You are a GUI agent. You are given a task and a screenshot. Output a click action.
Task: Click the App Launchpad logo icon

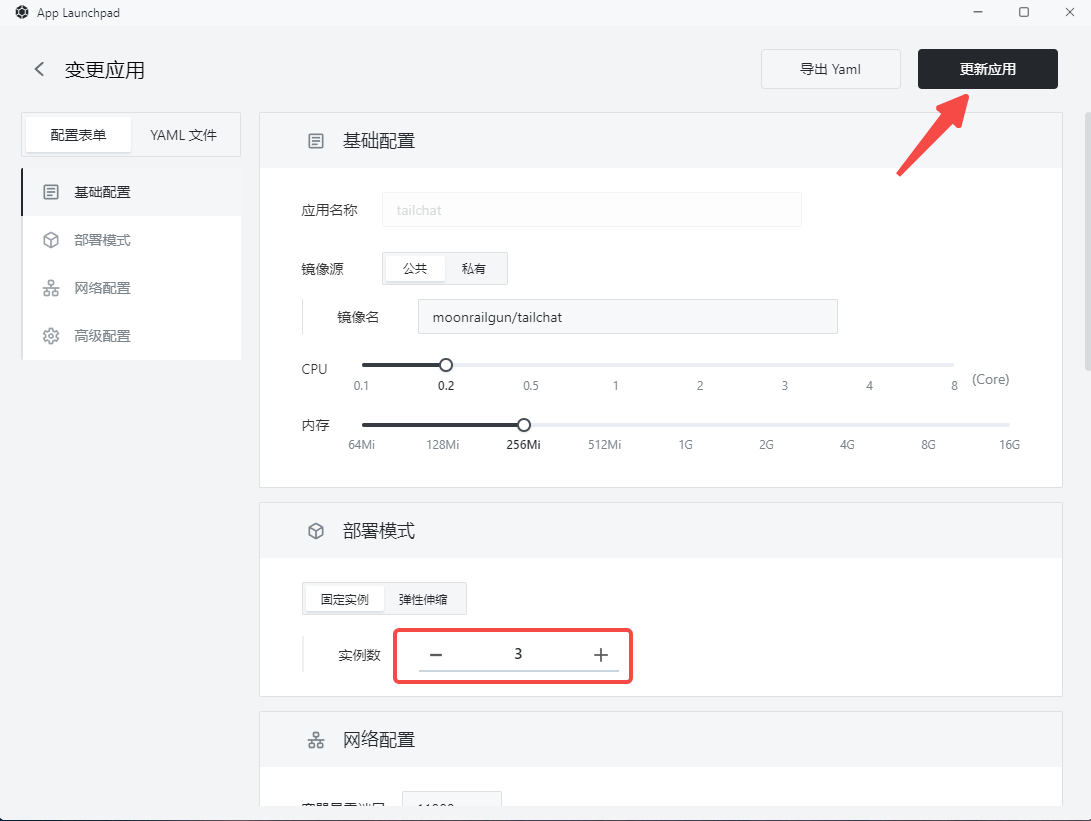(22, 13)
